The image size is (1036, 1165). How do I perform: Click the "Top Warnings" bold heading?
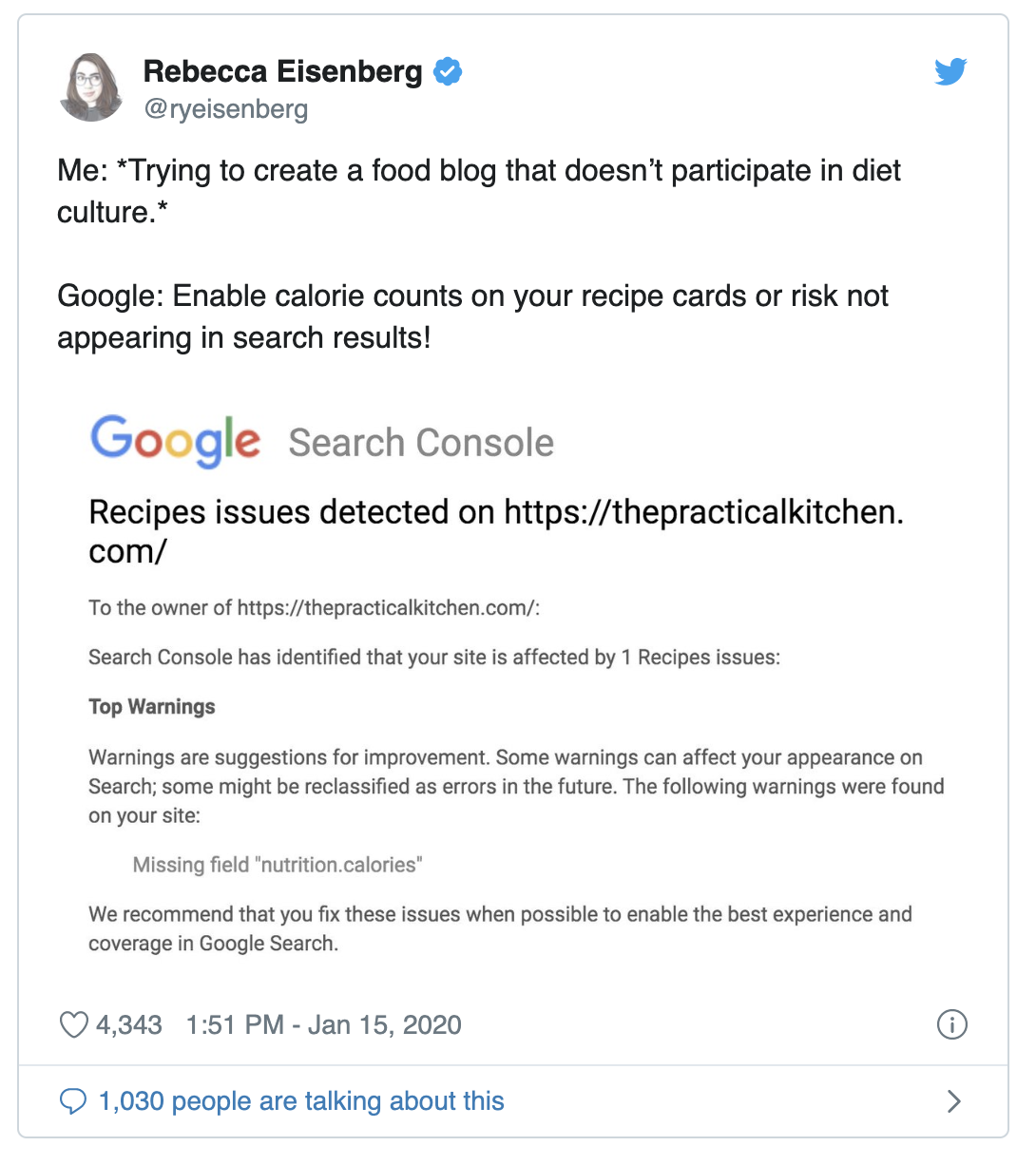tap(152, 707)
